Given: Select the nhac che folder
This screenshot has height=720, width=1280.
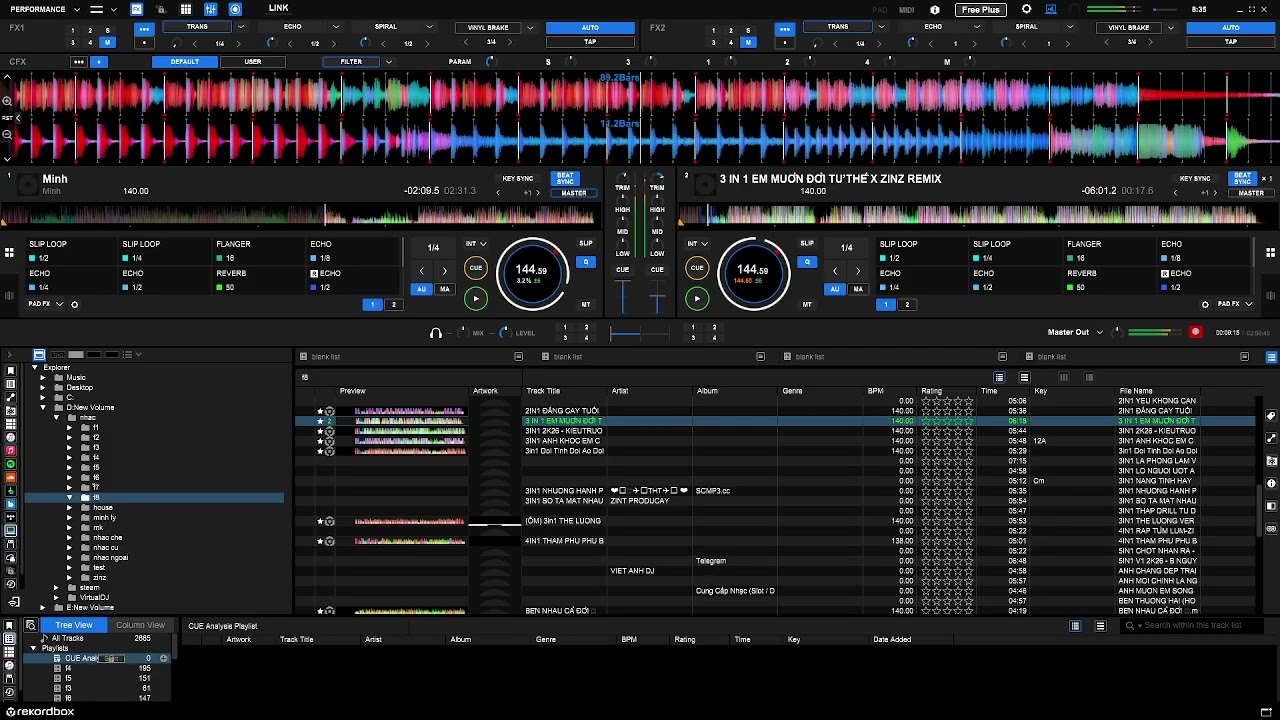Looking at the screenshot, I should pos(108,538).
